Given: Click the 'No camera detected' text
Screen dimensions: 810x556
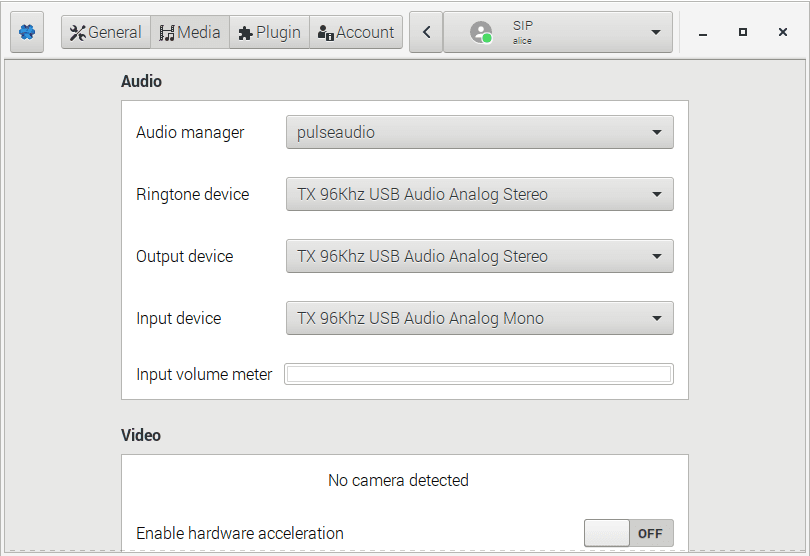Looking at the screenshot, I should point(398,481).
